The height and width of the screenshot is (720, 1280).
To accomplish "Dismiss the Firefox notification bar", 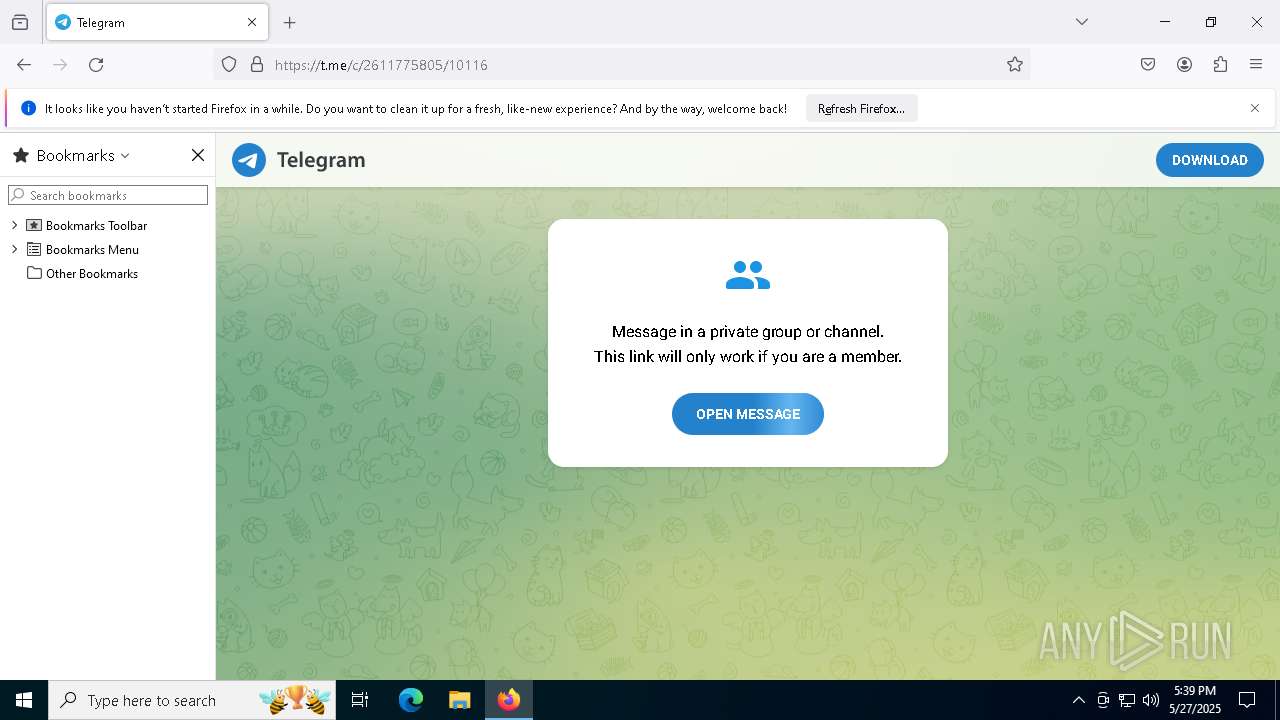I will coord(1255,108).
